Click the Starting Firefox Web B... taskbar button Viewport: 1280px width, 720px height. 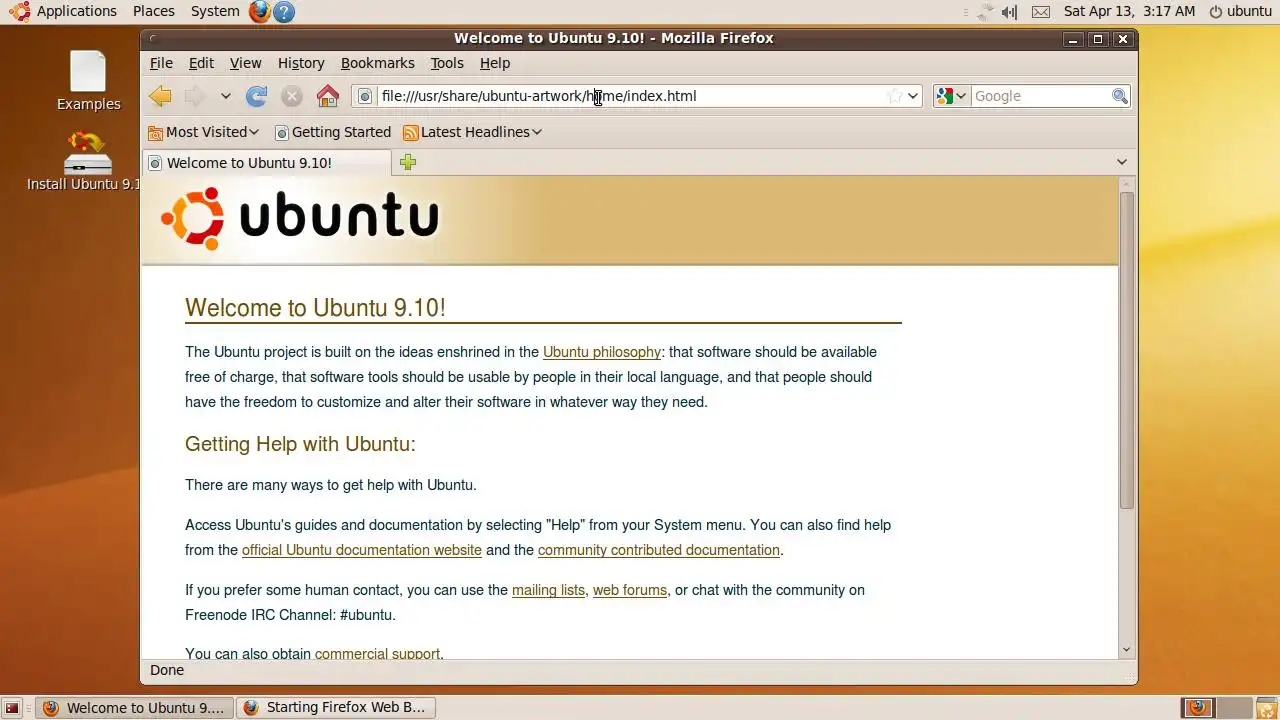click(336, 708)
